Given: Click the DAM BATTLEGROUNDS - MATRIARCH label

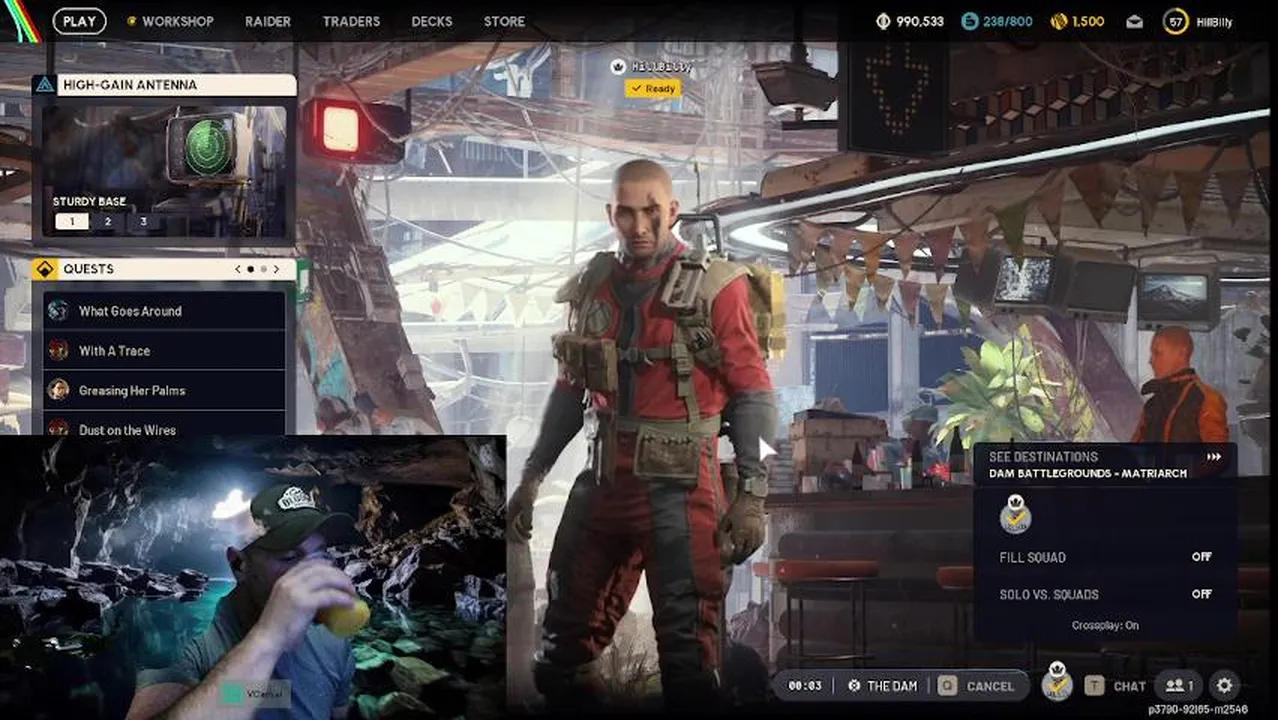Looking at the screenshot, I should tap(1088, 473).
